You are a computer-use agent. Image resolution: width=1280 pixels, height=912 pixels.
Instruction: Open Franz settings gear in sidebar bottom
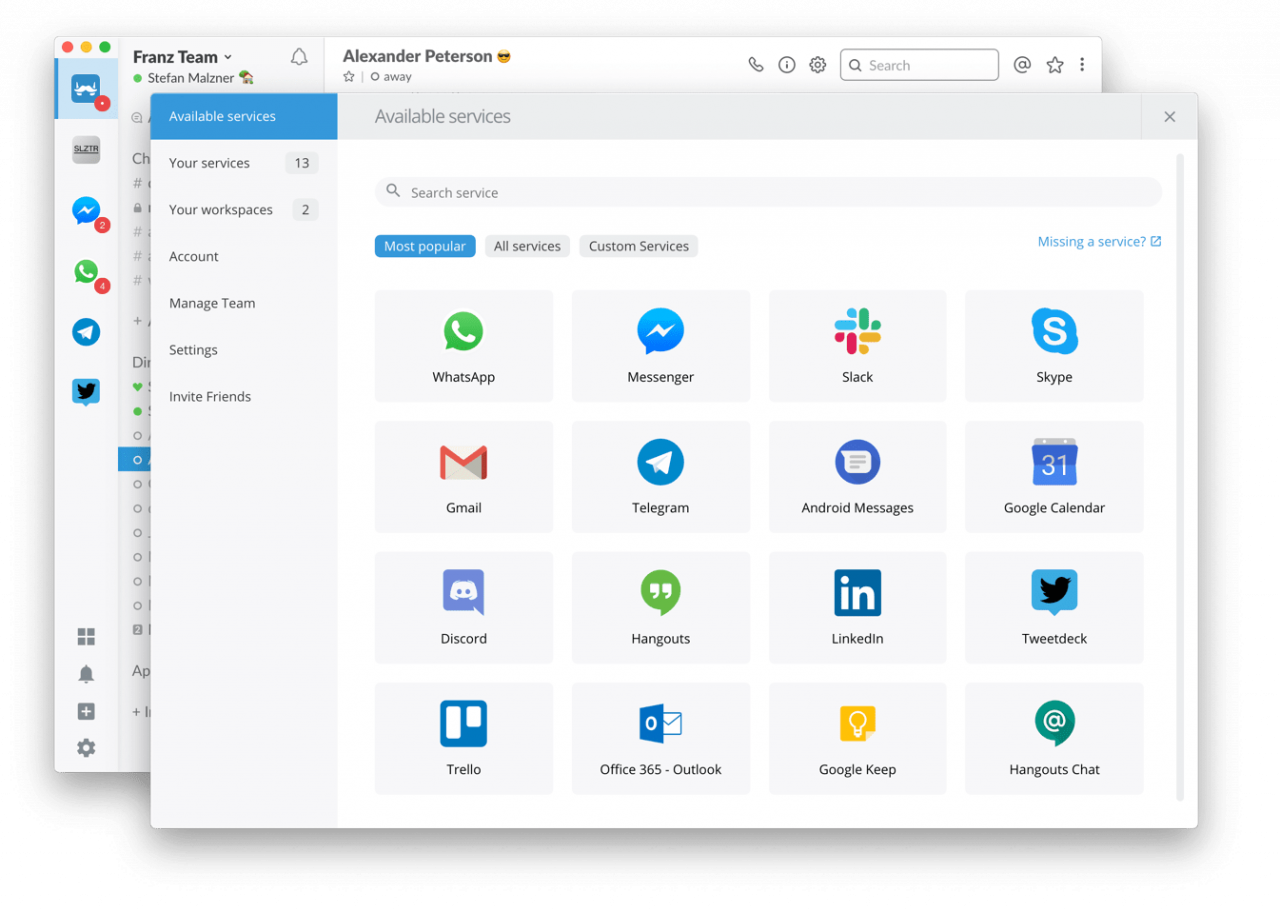(x=87, y=748)
